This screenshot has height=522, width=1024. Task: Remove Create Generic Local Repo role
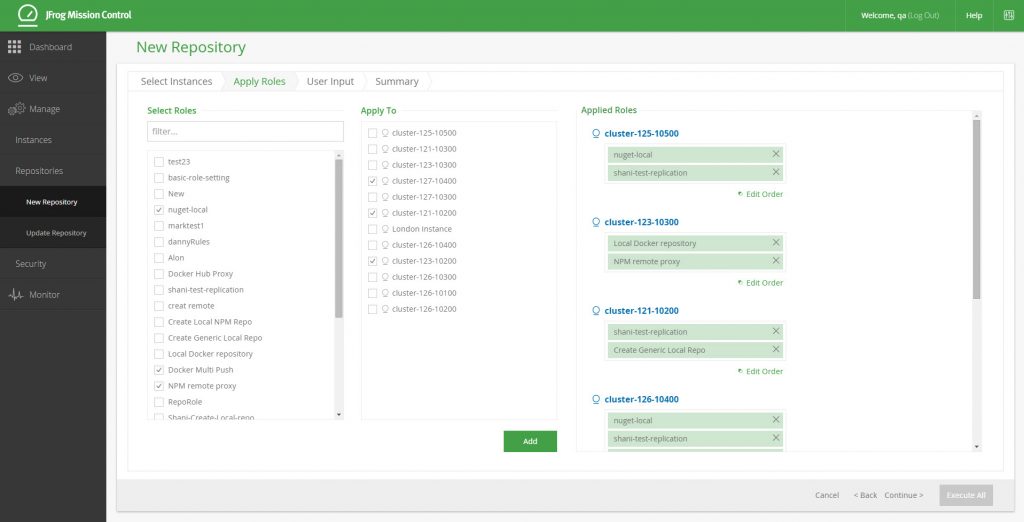coord(776,350)
